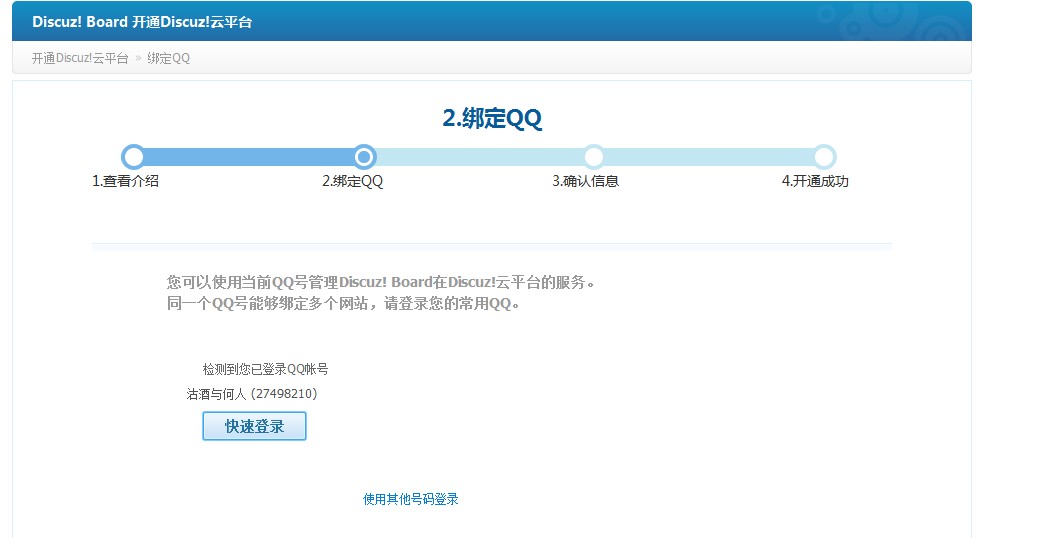Click the header title Discuz! Board 开通Discuz!云平台
This screenshot has width=1064, height=538.
point(142,22)
